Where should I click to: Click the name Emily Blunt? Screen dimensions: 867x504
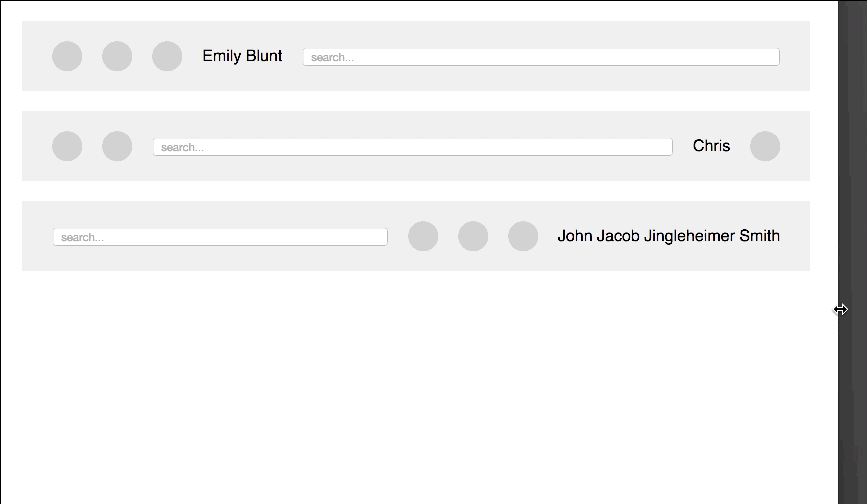[242, 56]
